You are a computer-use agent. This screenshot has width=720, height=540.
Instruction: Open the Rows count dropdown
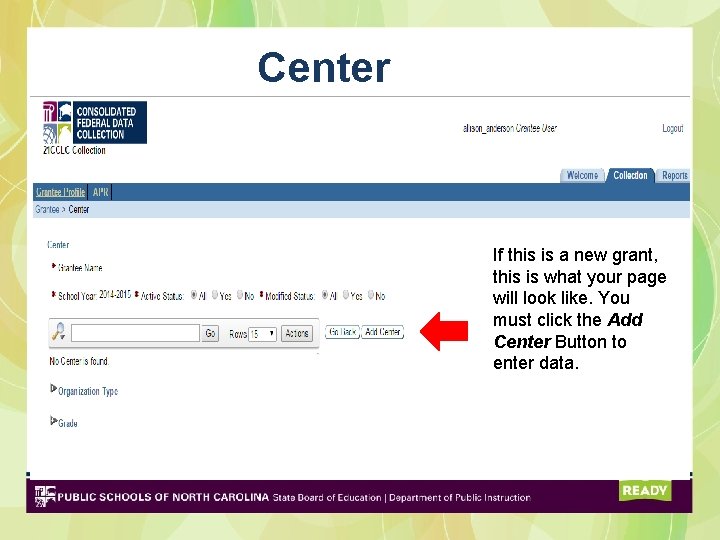262,333
